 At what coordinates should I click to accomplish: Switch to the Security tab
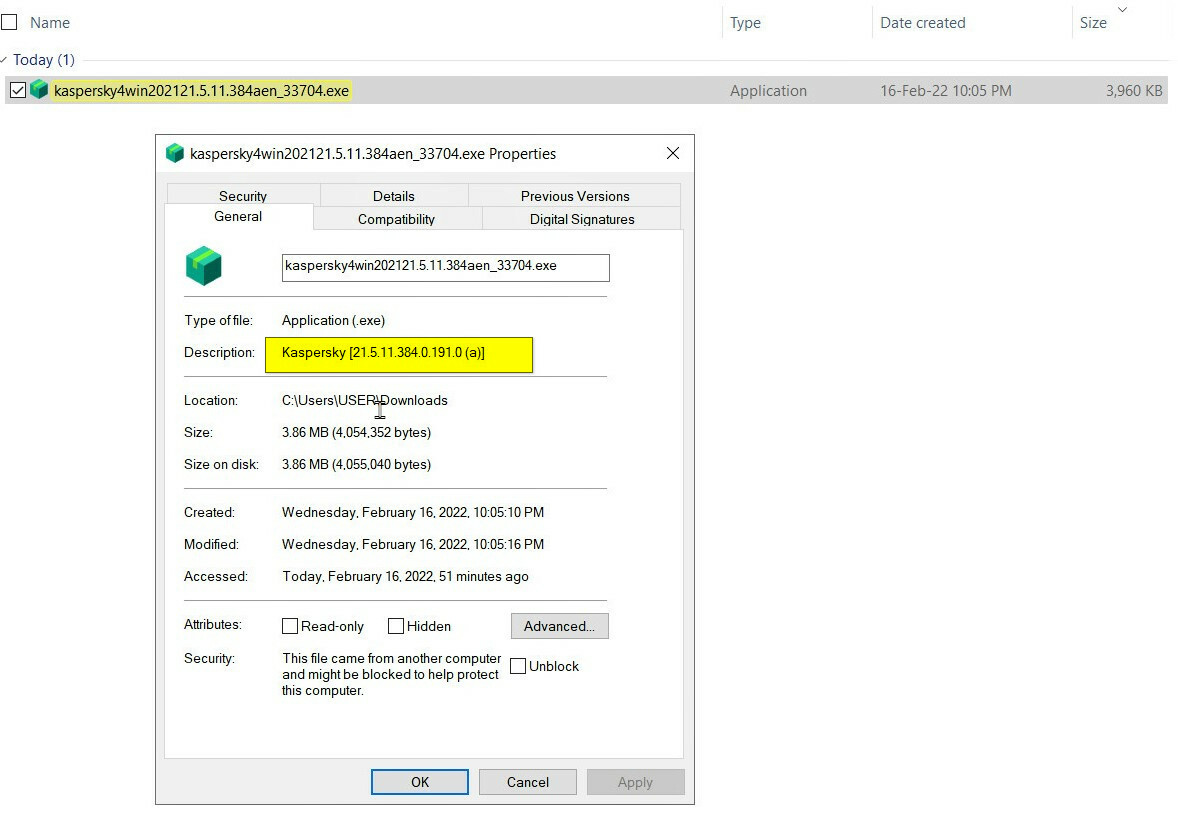[x=243, y=195]
